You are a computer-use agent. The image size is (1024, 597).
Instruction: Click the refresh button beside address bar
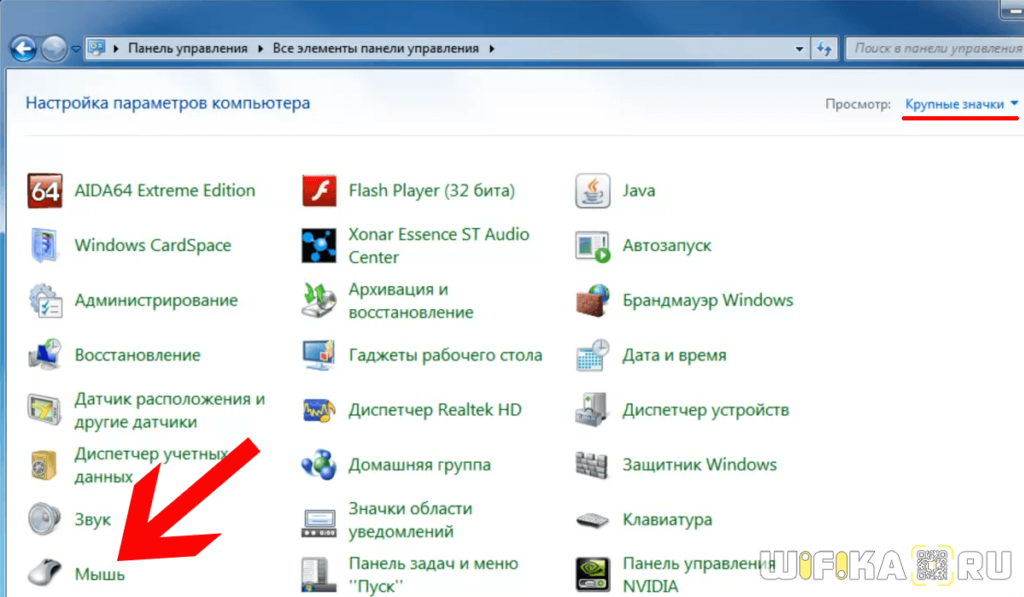pos(825,48)
